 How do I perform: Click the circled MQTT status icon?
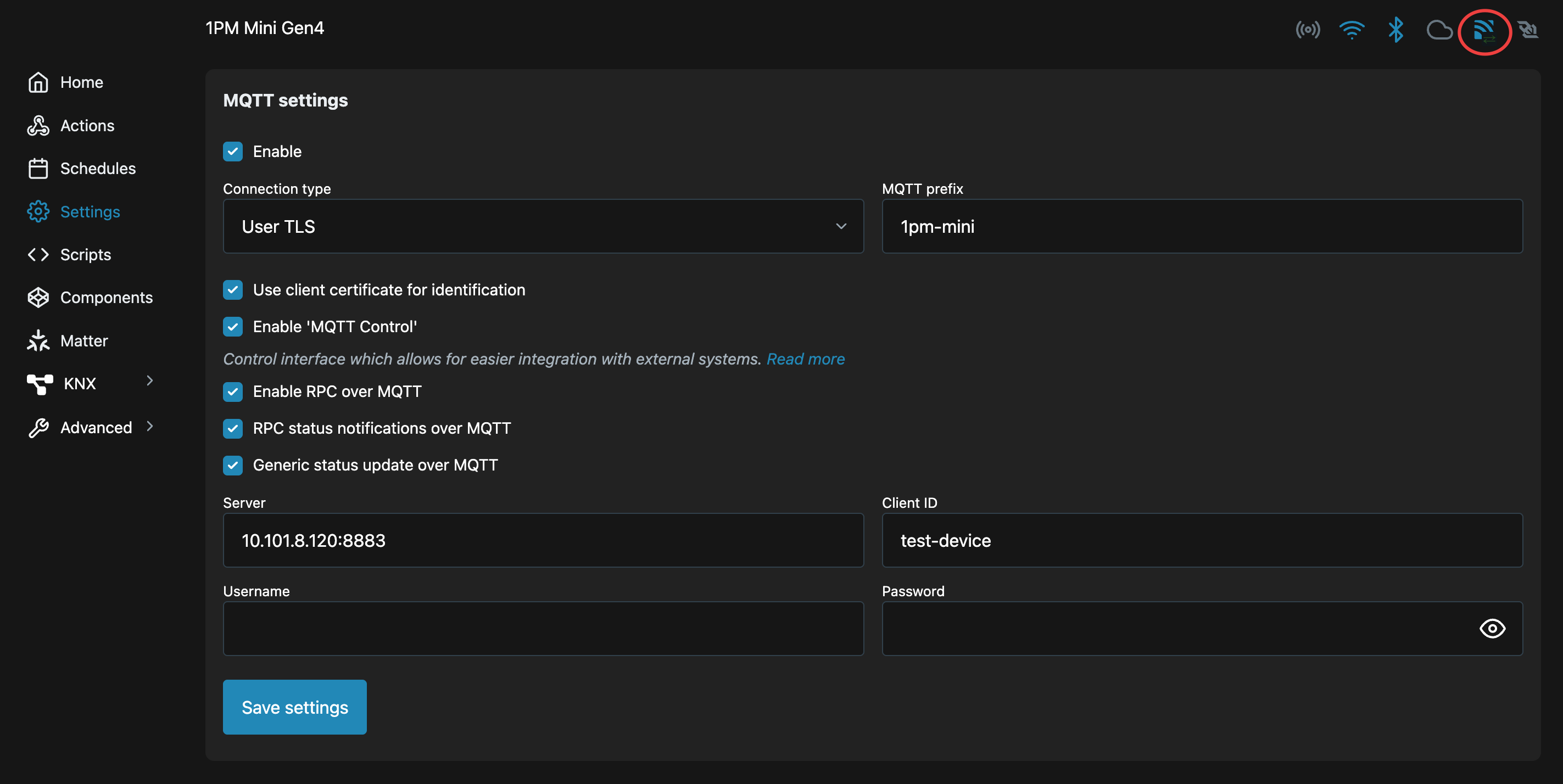tap(1483, 31)
